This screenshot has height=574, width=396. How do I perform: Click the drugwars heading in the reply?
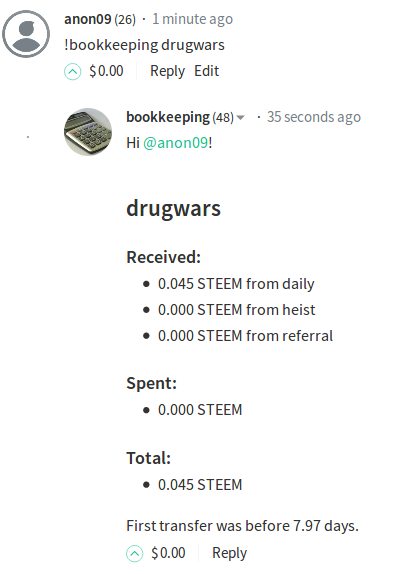[173, 209]
